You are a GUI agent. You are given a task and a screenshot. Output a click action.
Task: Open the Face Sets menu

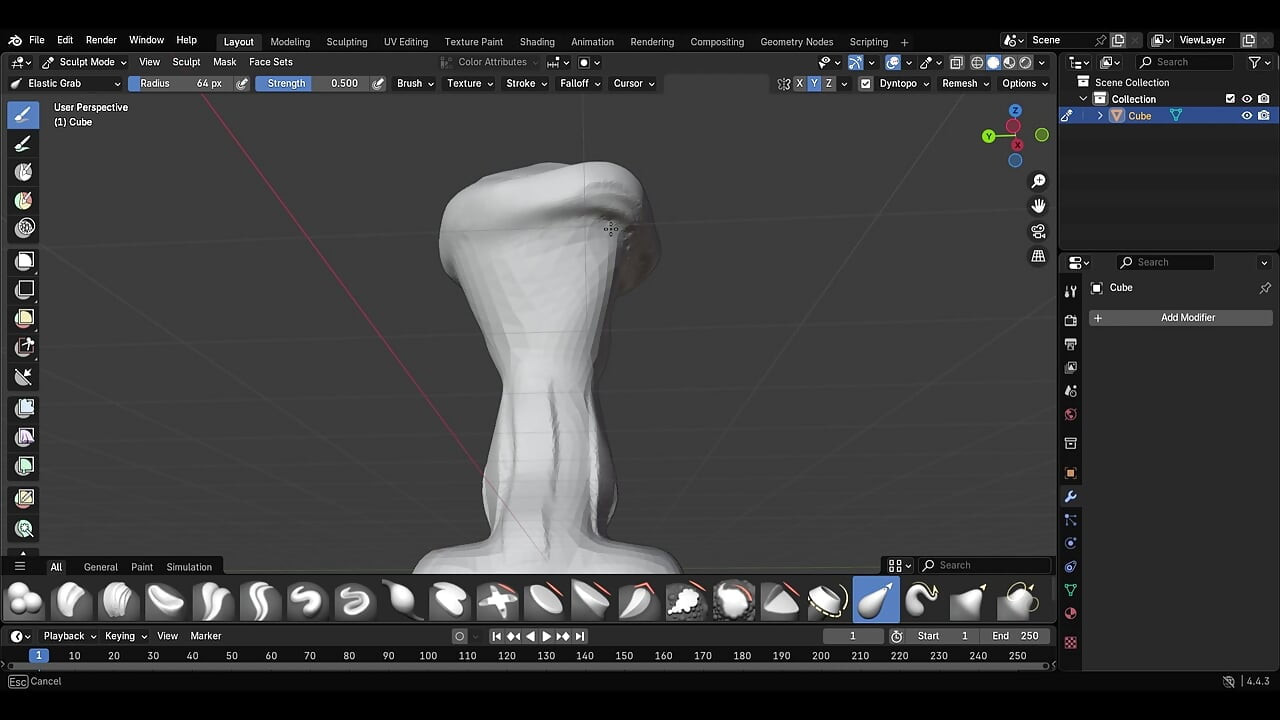271,62
